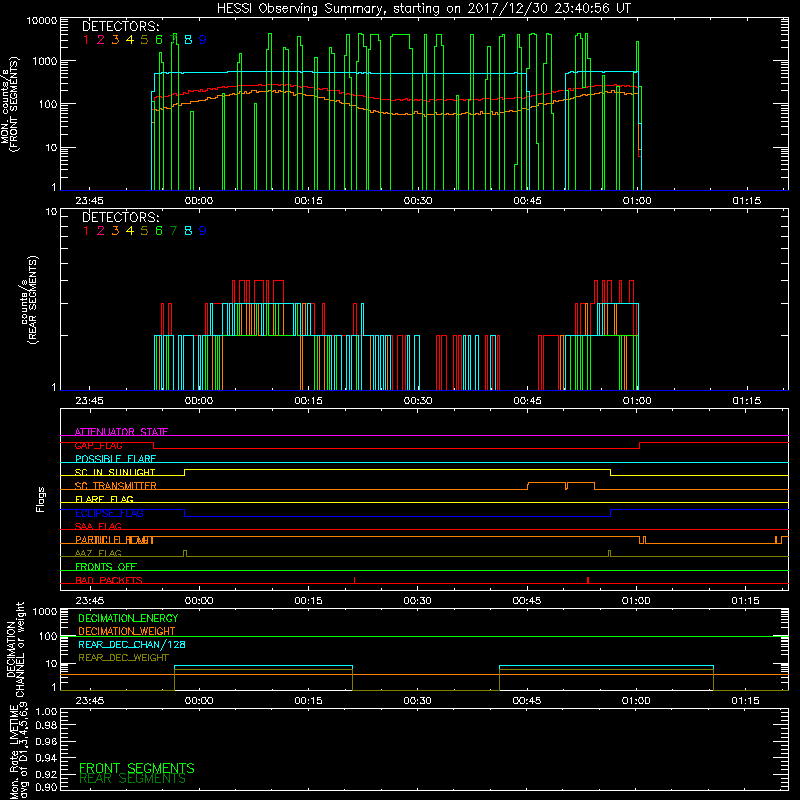Select orange detector 3 in rear segments legend

tap(115, 231)
